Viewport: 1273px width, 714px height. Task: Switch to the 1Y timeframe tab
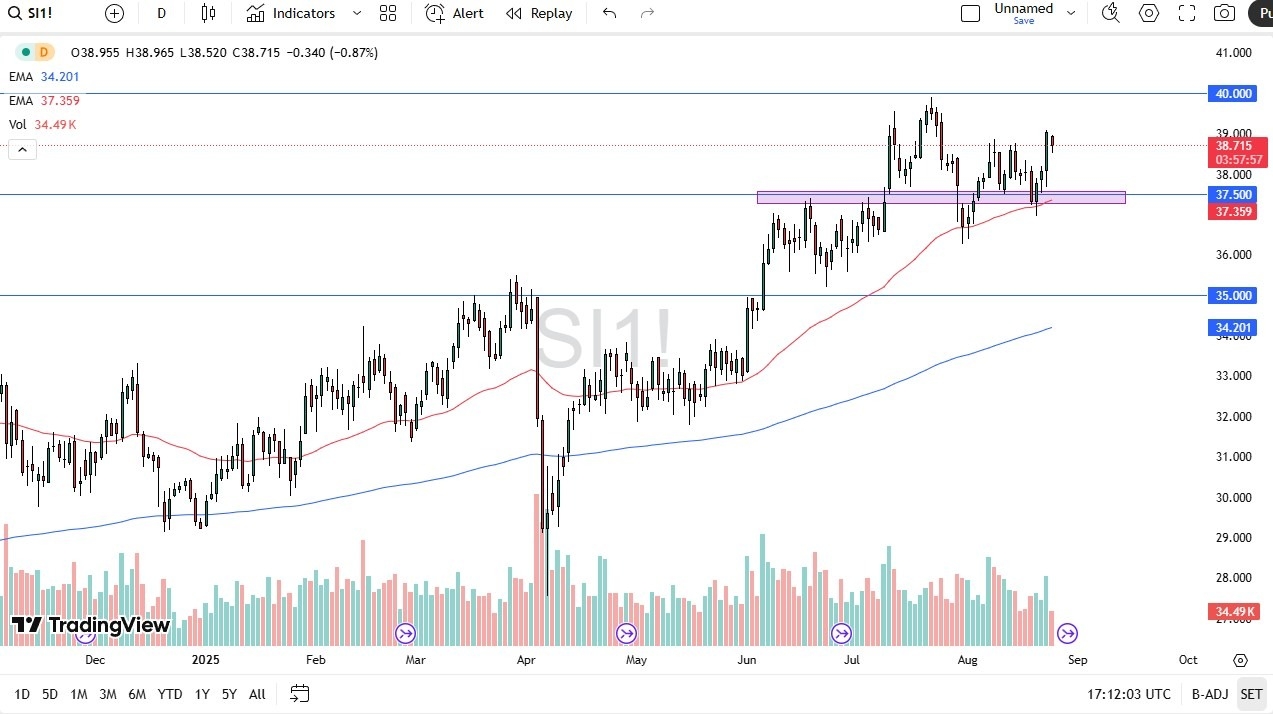(201, 693)
